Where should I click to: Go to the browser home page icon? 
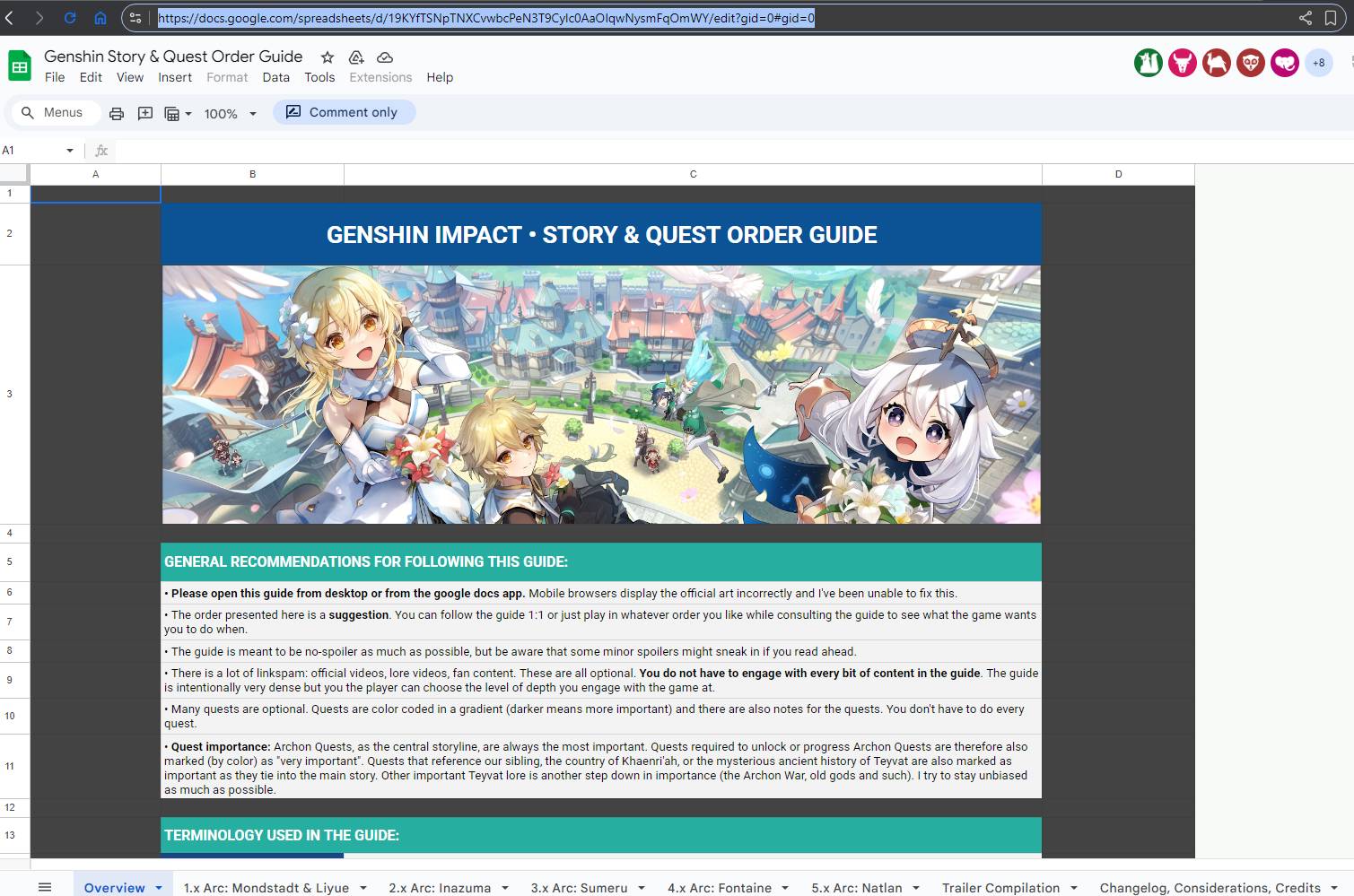point(100,18)
